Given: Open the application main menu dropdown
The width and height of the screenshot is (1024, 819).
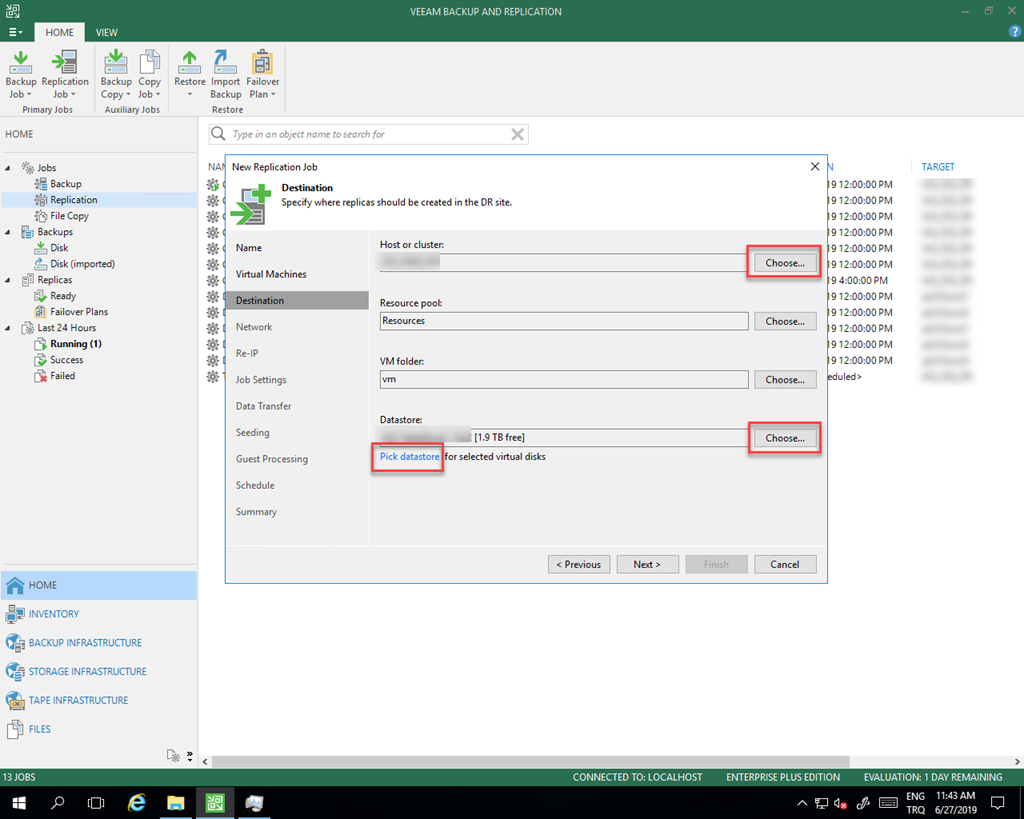Looking at the screenshot, I should (16, 32).
